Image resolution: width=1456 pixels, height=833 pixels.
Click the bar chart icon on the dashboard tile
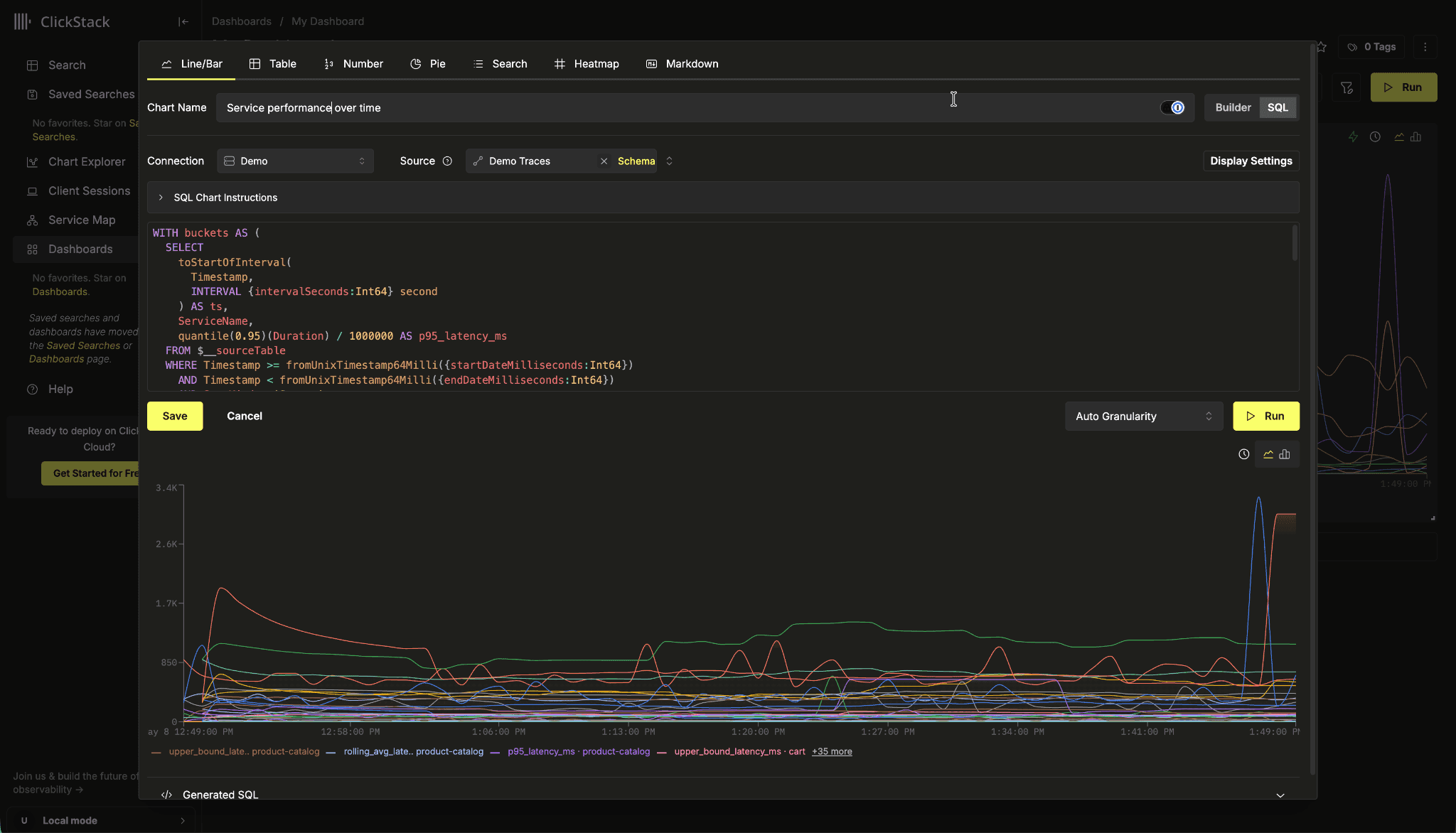(x=1415, y=137)
